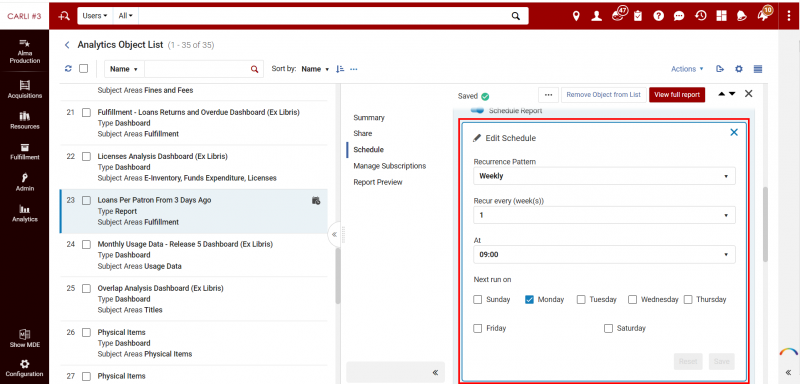Click red search icon in Name filter
This screenshot has height=384, width=800.
[x=255, y=69]
